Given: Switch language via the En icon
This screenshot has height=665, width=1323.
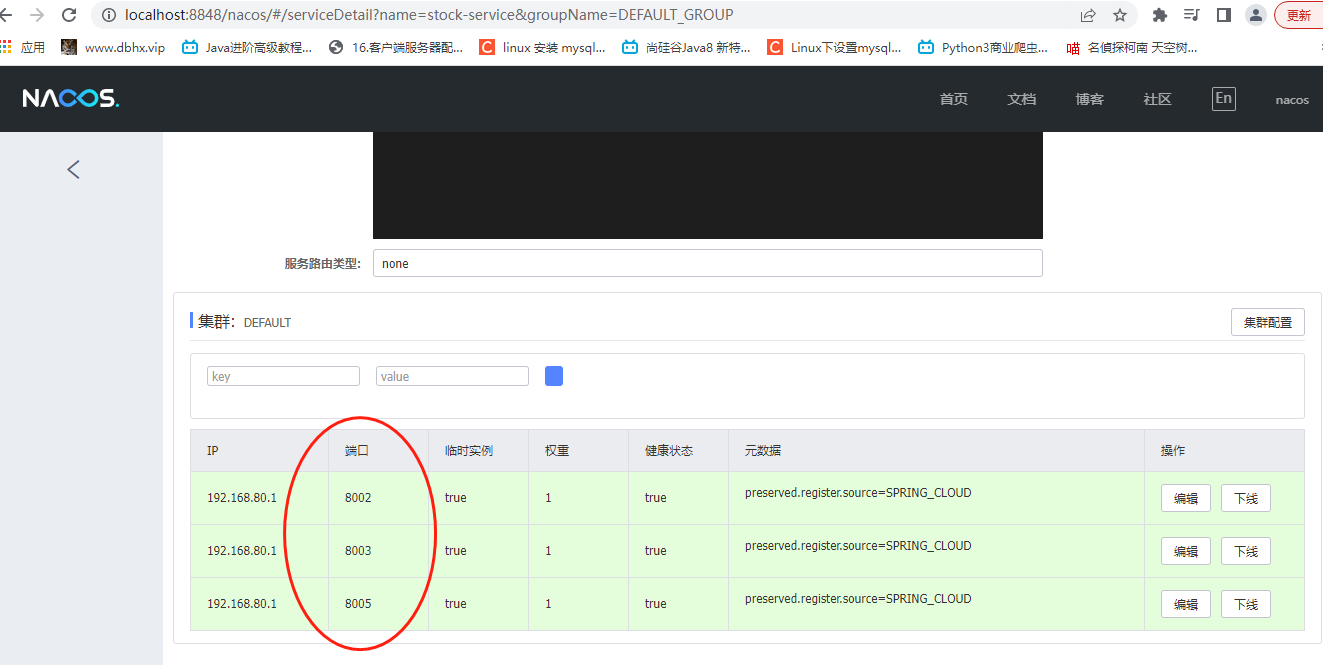Looking at the screenshot, I should [1223, 98].
